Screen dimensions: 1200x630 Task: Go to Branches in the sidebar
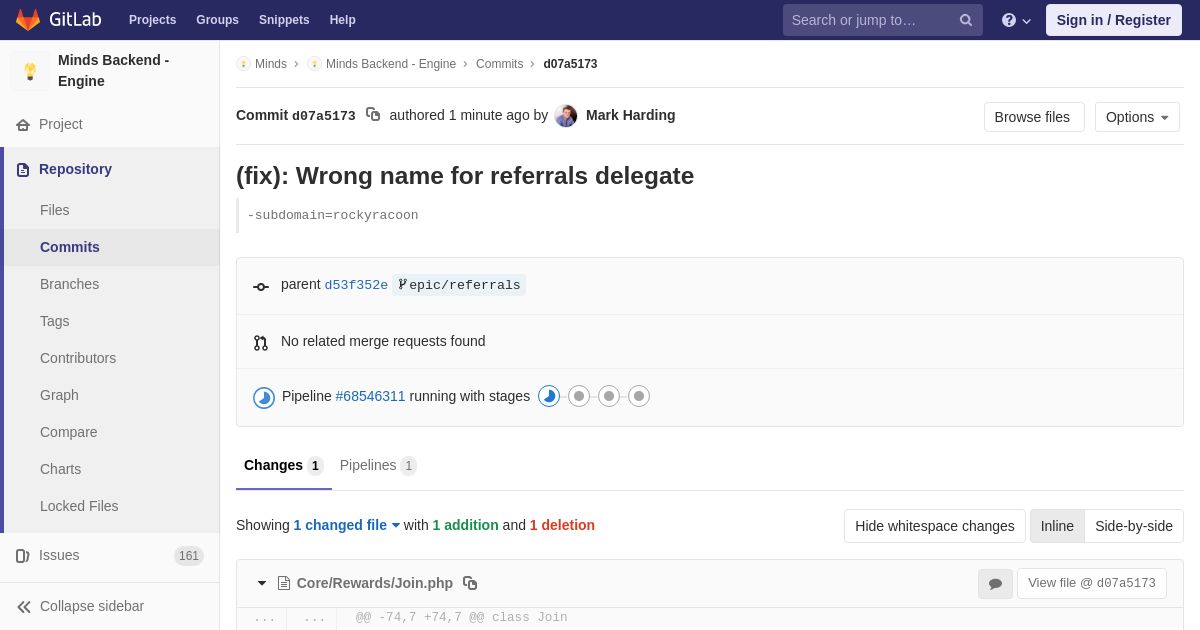click(x=110, y=284)
